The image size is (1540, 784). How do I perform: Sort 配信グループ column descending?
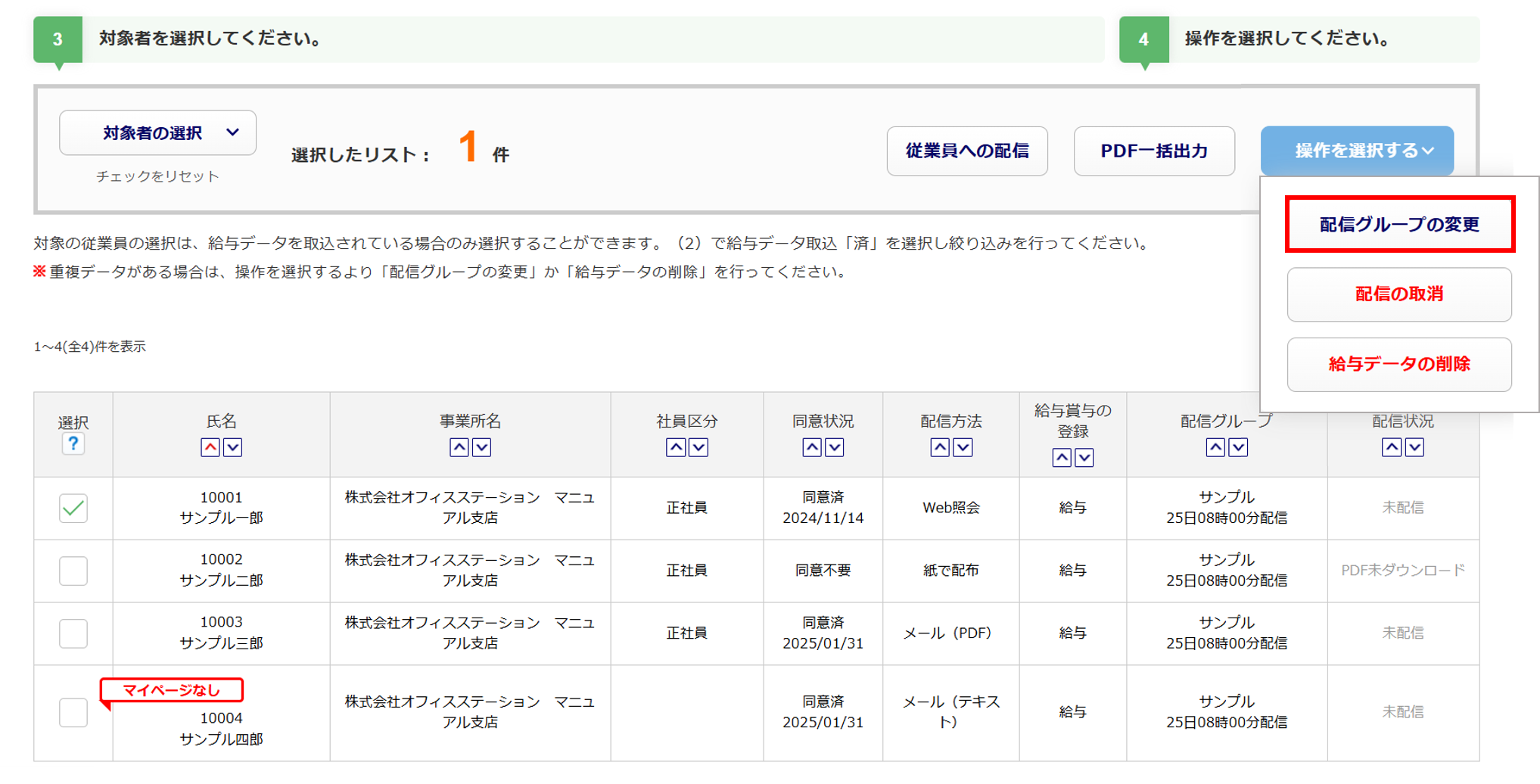click(x=1238, y=447)
